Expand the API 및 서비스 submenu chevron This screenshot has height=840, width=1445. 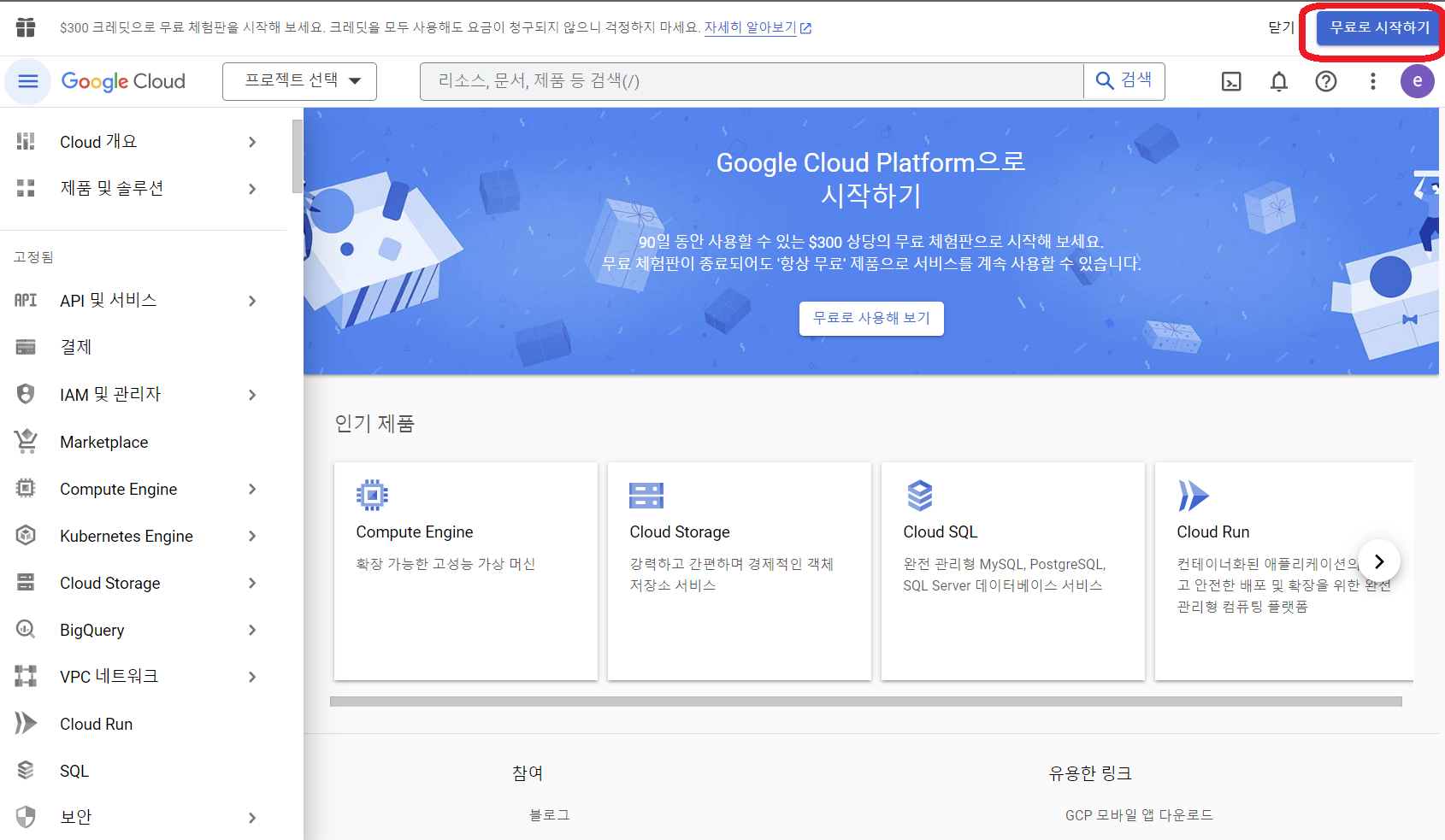[x=252, y=301]
